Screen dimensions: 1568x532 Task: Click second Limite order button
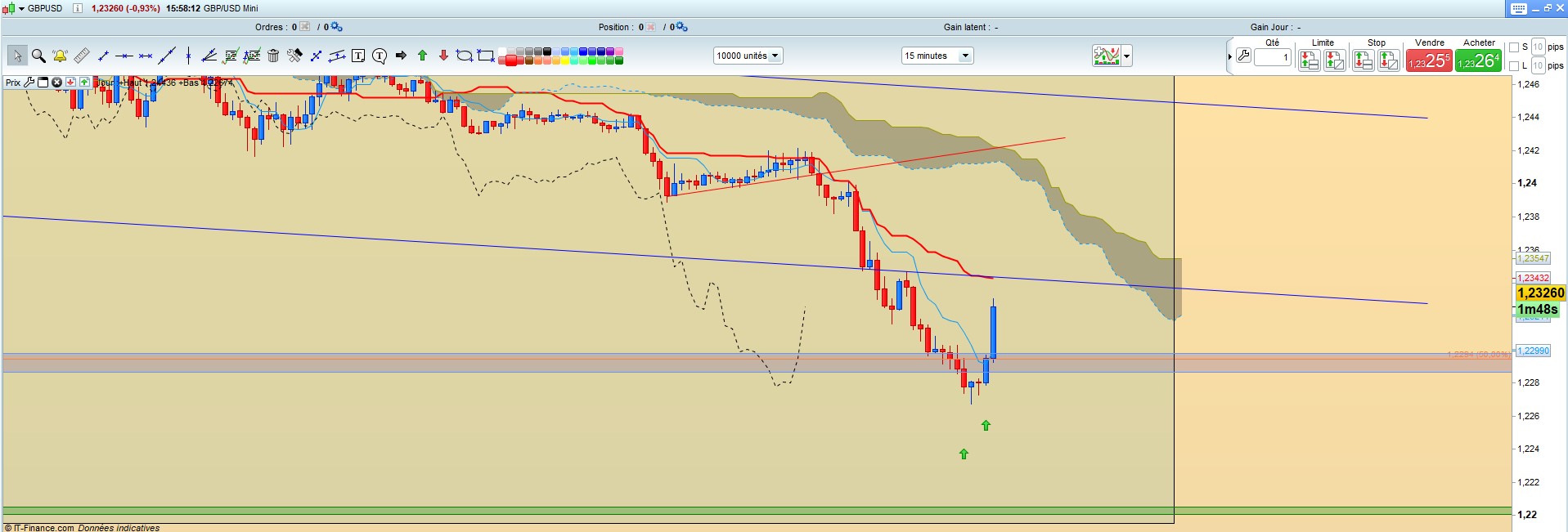coord(1335,60)
